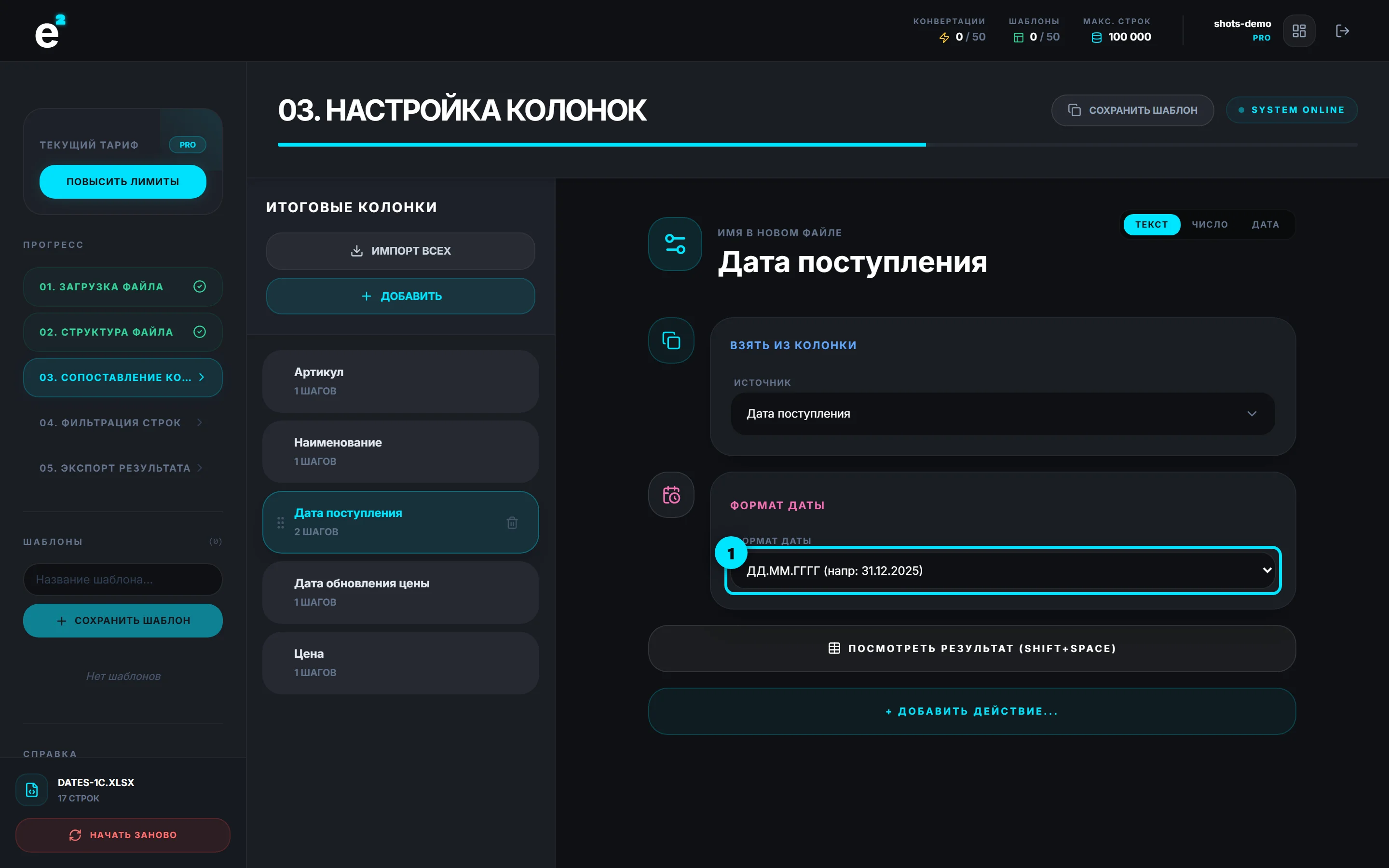Click the Название шаблона input field
Screen dimensions: 1389x868
122,580
